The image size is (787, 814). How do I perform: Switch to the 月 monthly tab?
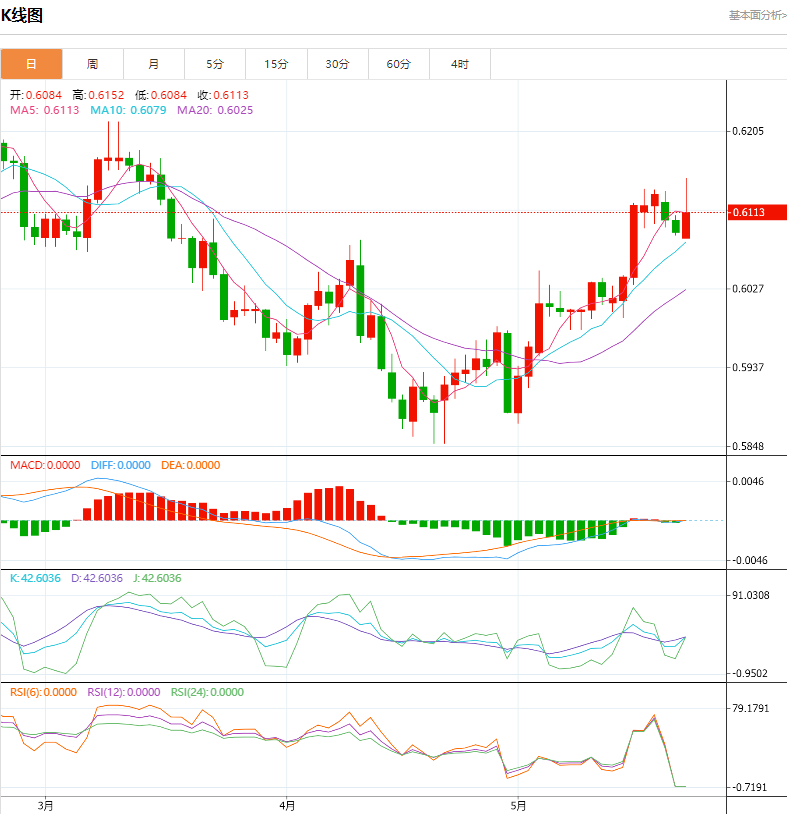[153, 64]
